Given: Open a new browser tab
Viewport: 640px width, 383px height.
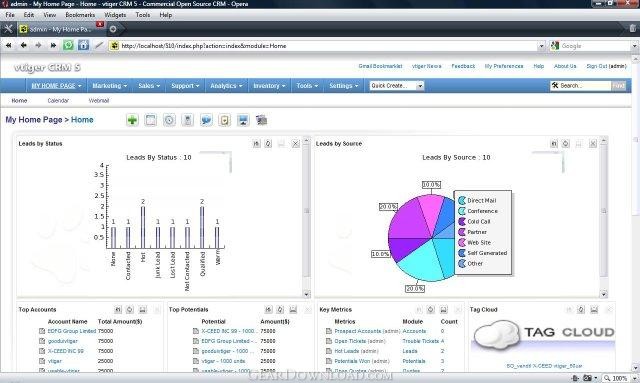Looking at the screenshot, I should [113, 29].
